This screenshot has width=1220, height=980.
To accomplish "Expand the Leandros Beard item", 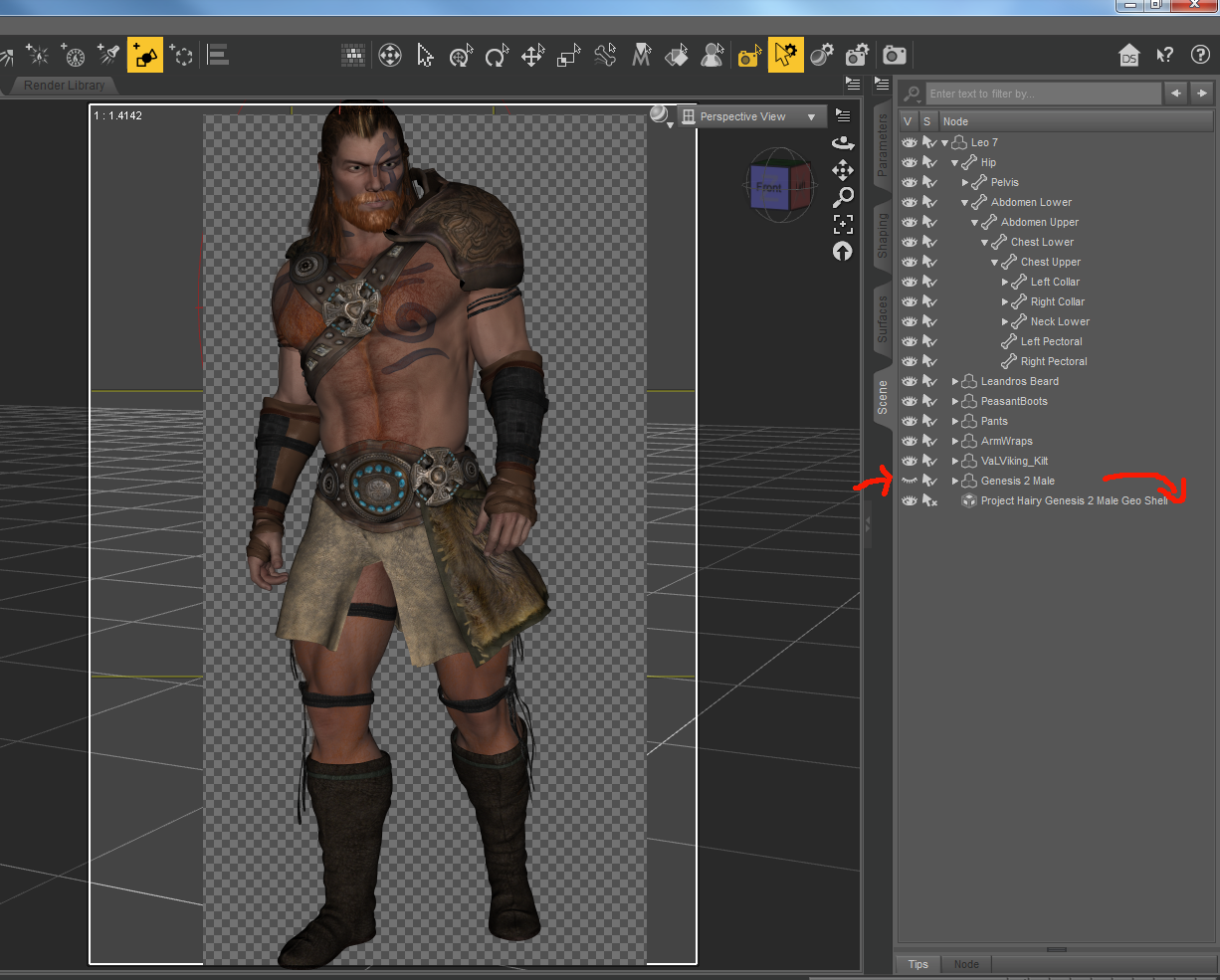I will coord(955,382).
